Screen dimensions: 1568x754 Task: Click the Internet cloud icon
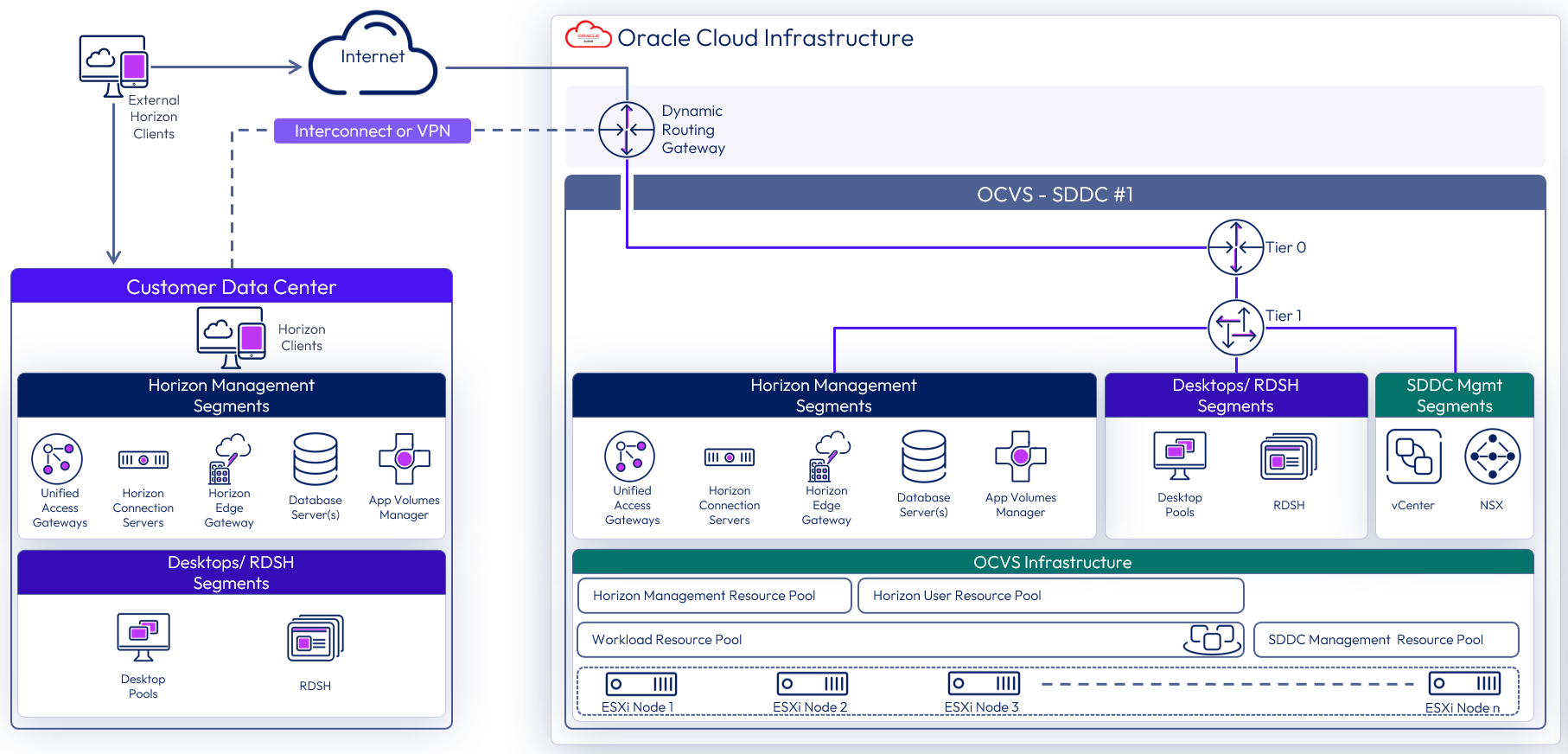[373, 55]
